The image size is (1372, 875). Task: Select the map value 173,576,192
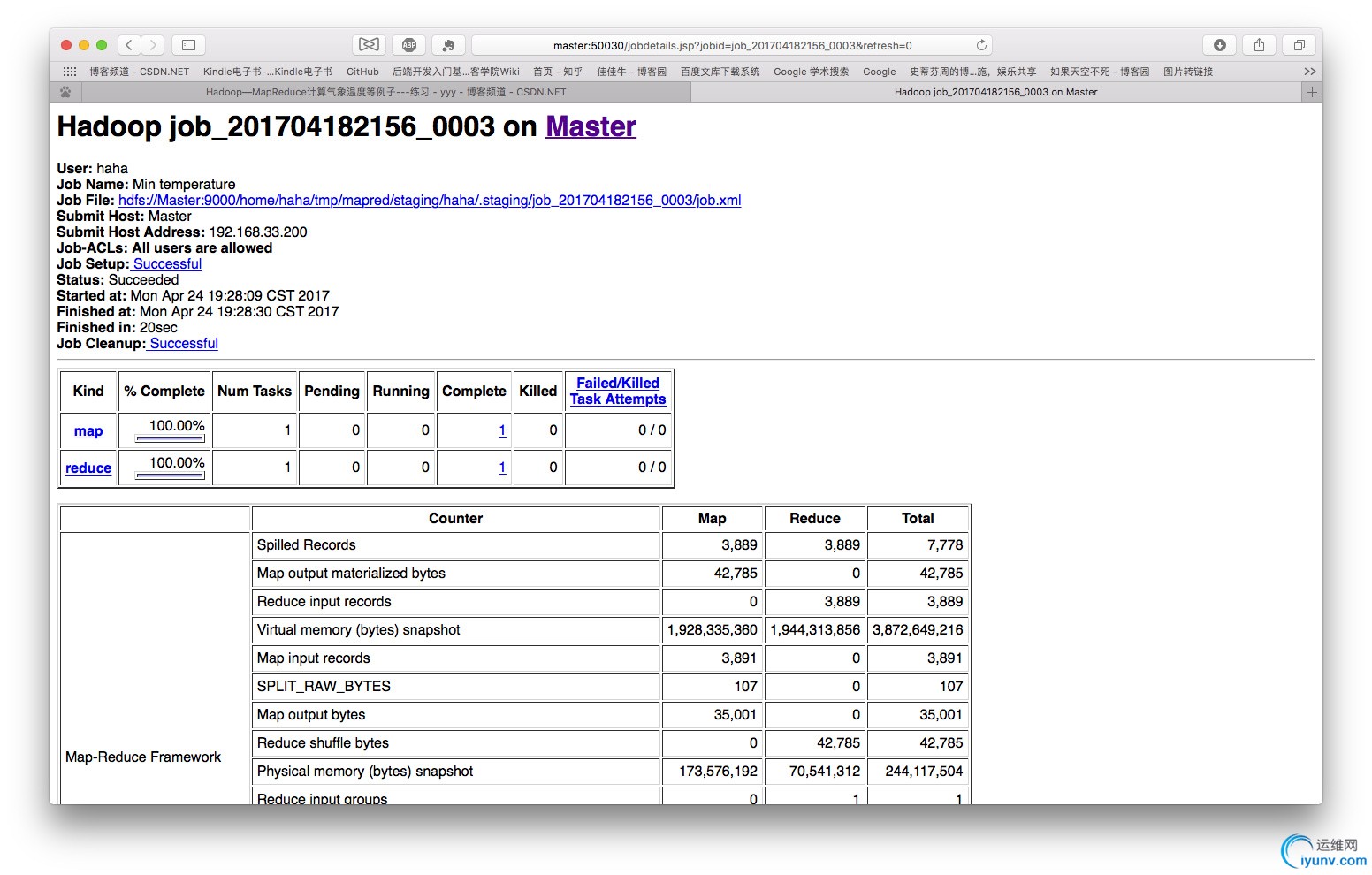click(x=718, y=772)
